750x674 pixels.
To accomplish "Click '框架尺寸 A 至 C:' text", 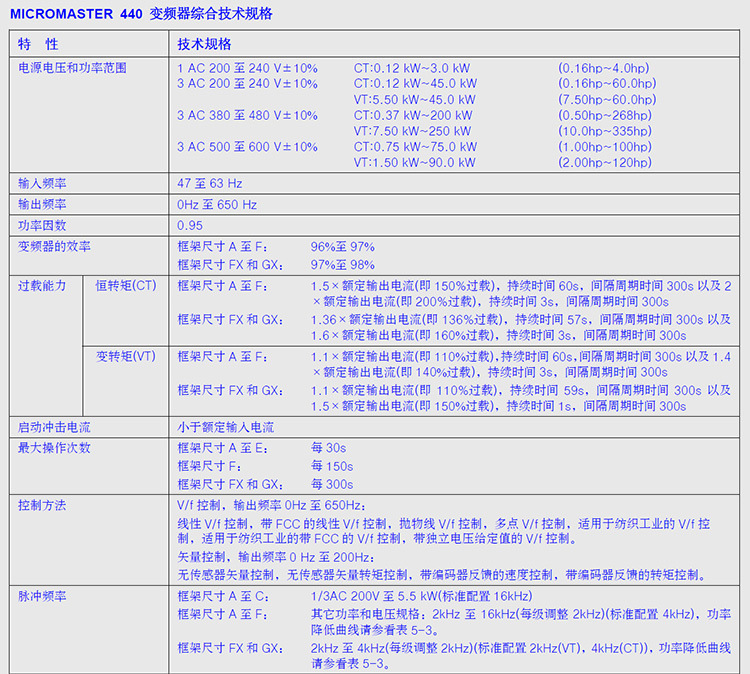I will 223,597.
